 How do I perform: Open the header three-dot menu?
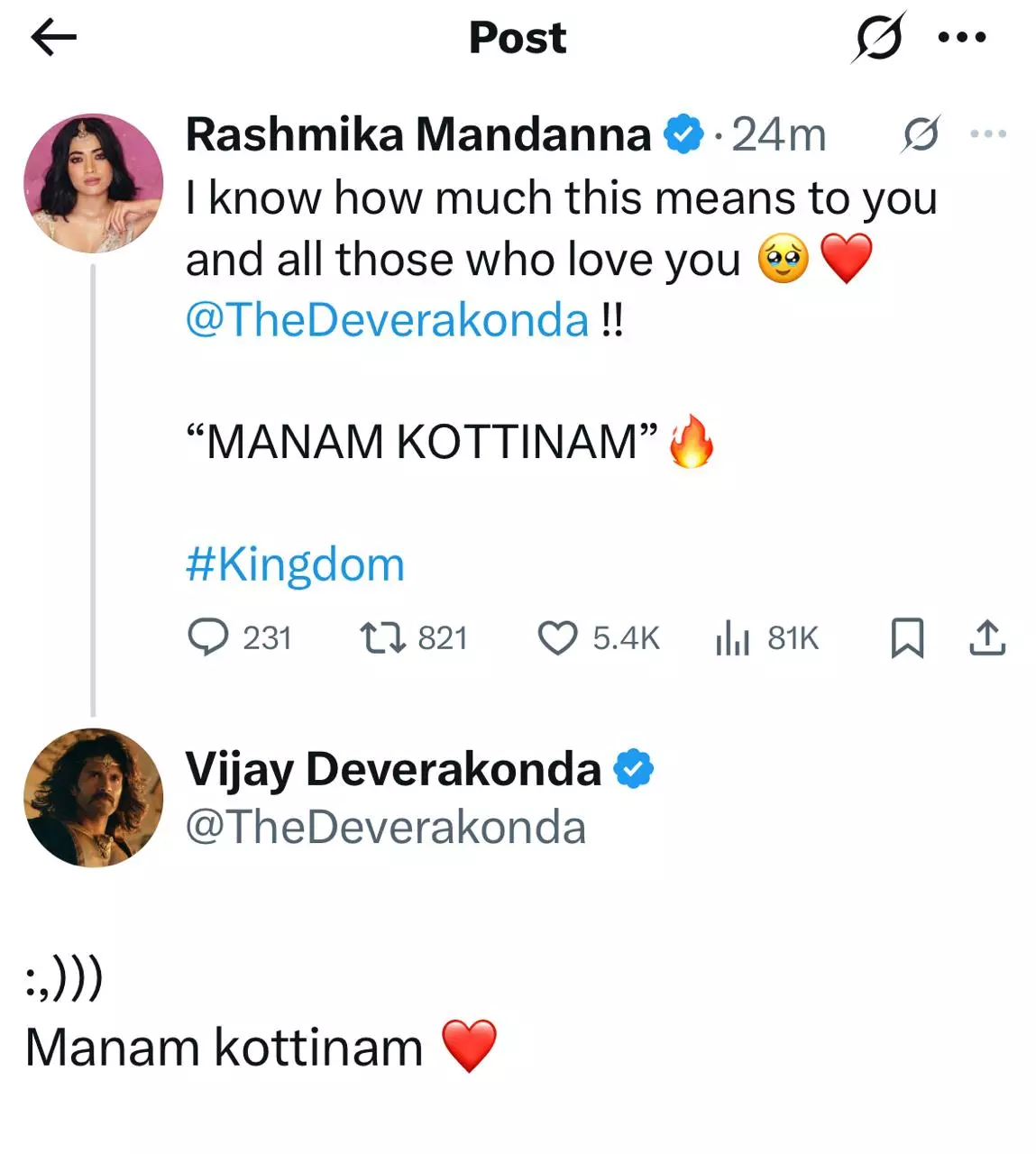tap(962, 38)
